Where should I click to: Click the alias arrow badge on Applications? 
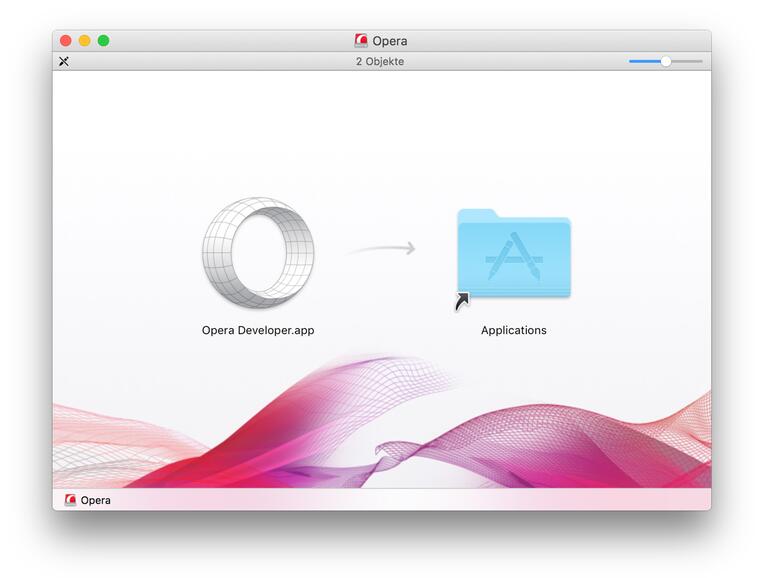coord(462,302)
